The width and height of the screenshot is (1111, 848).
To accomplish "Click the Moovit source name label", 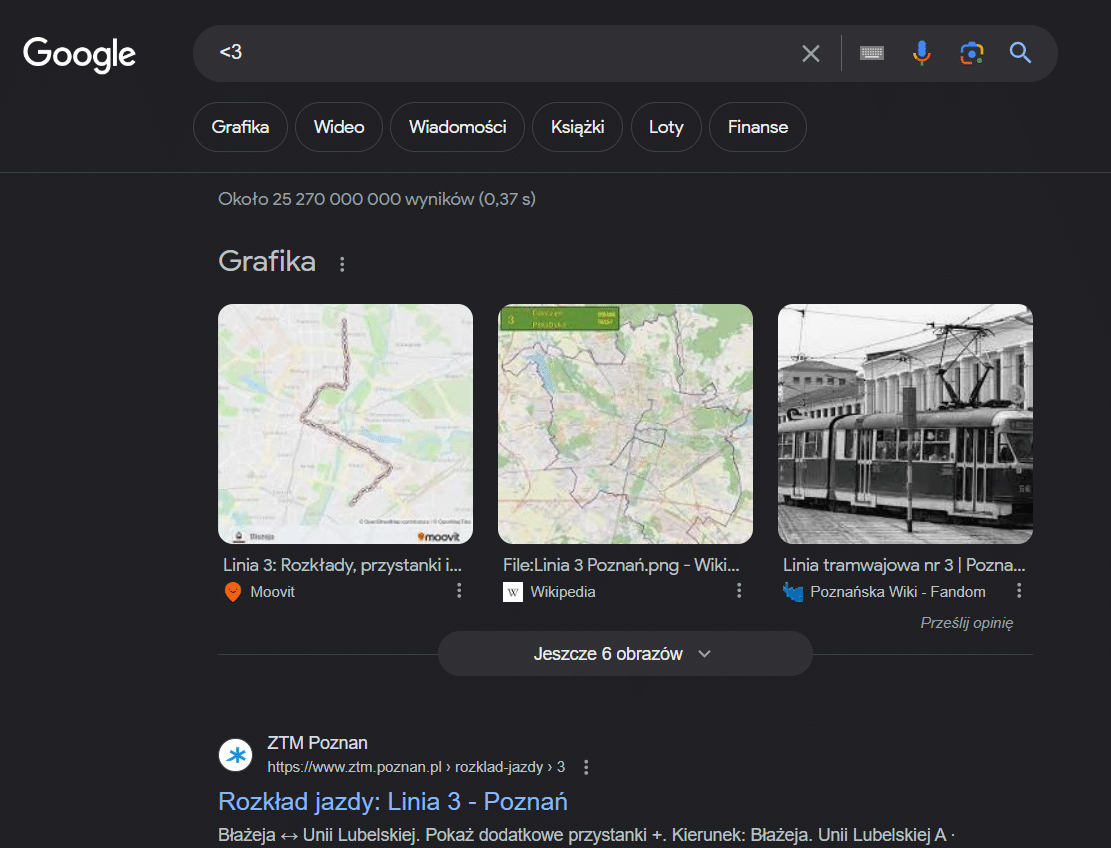I will pos(272,592).
